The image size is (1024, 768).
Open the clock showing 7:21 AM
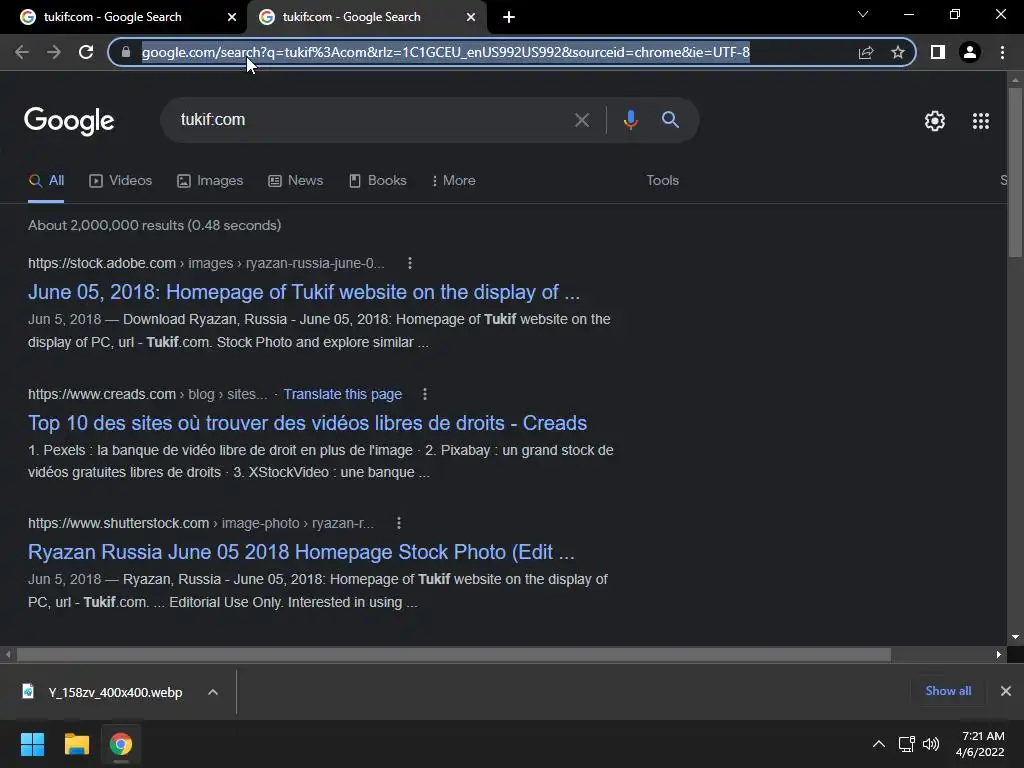(x=980, y=744)
